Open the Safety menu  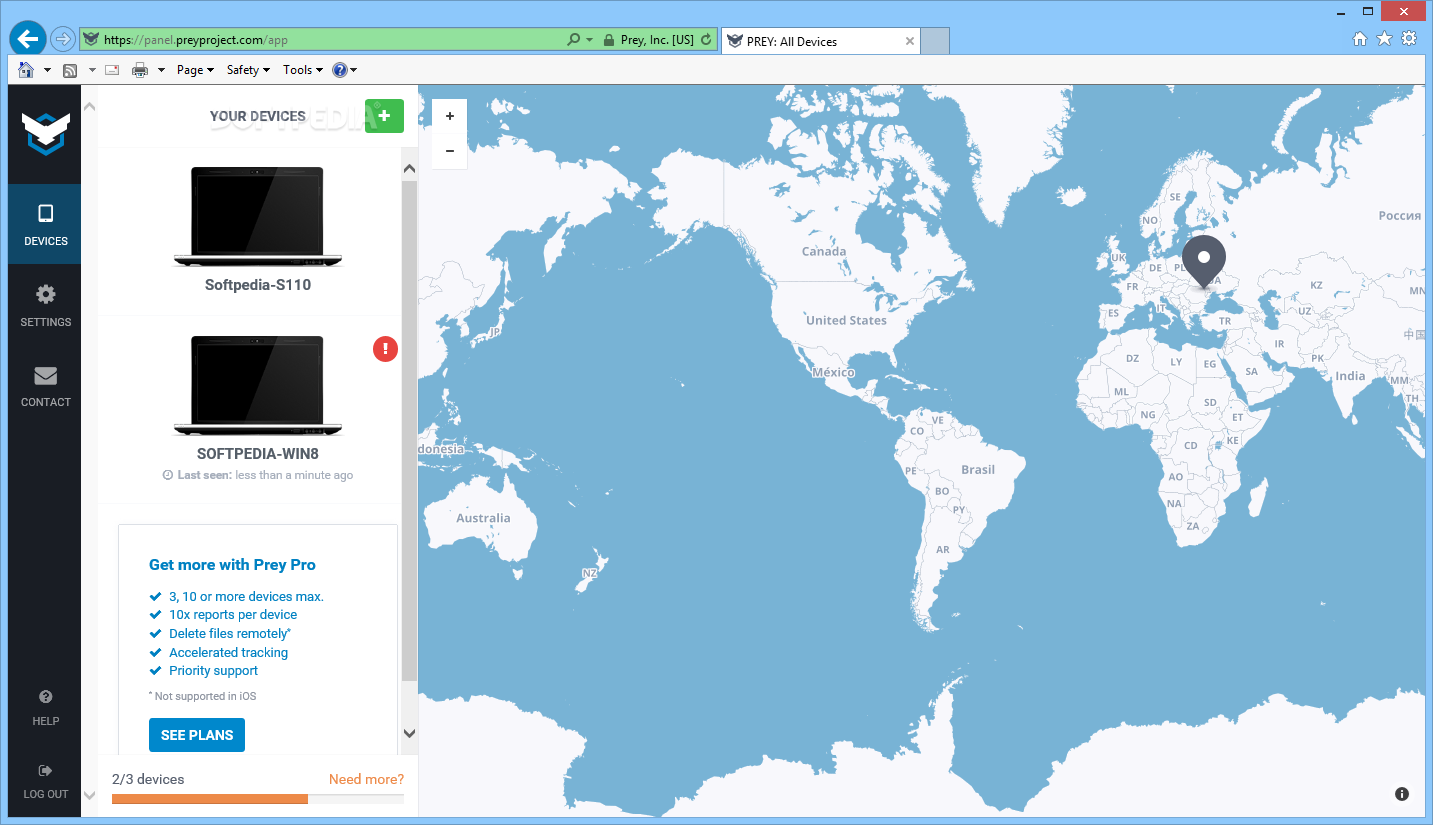tap(248, 70)
